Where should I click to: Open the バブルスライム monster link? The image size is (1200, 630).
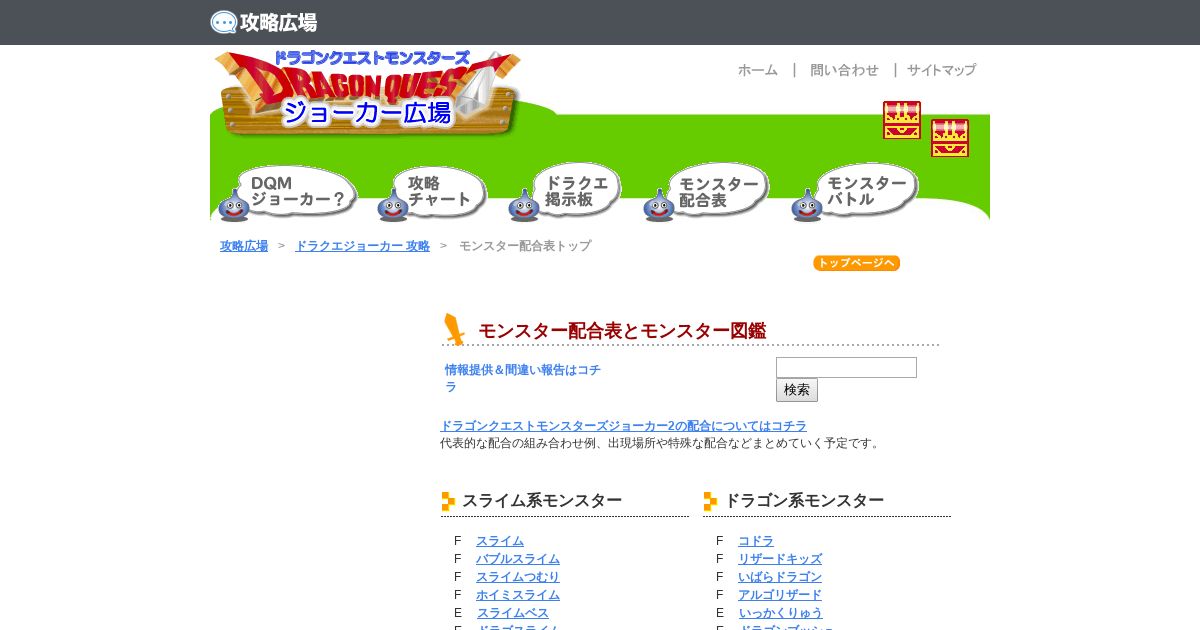pyautogui.click(x=518, y=559)
